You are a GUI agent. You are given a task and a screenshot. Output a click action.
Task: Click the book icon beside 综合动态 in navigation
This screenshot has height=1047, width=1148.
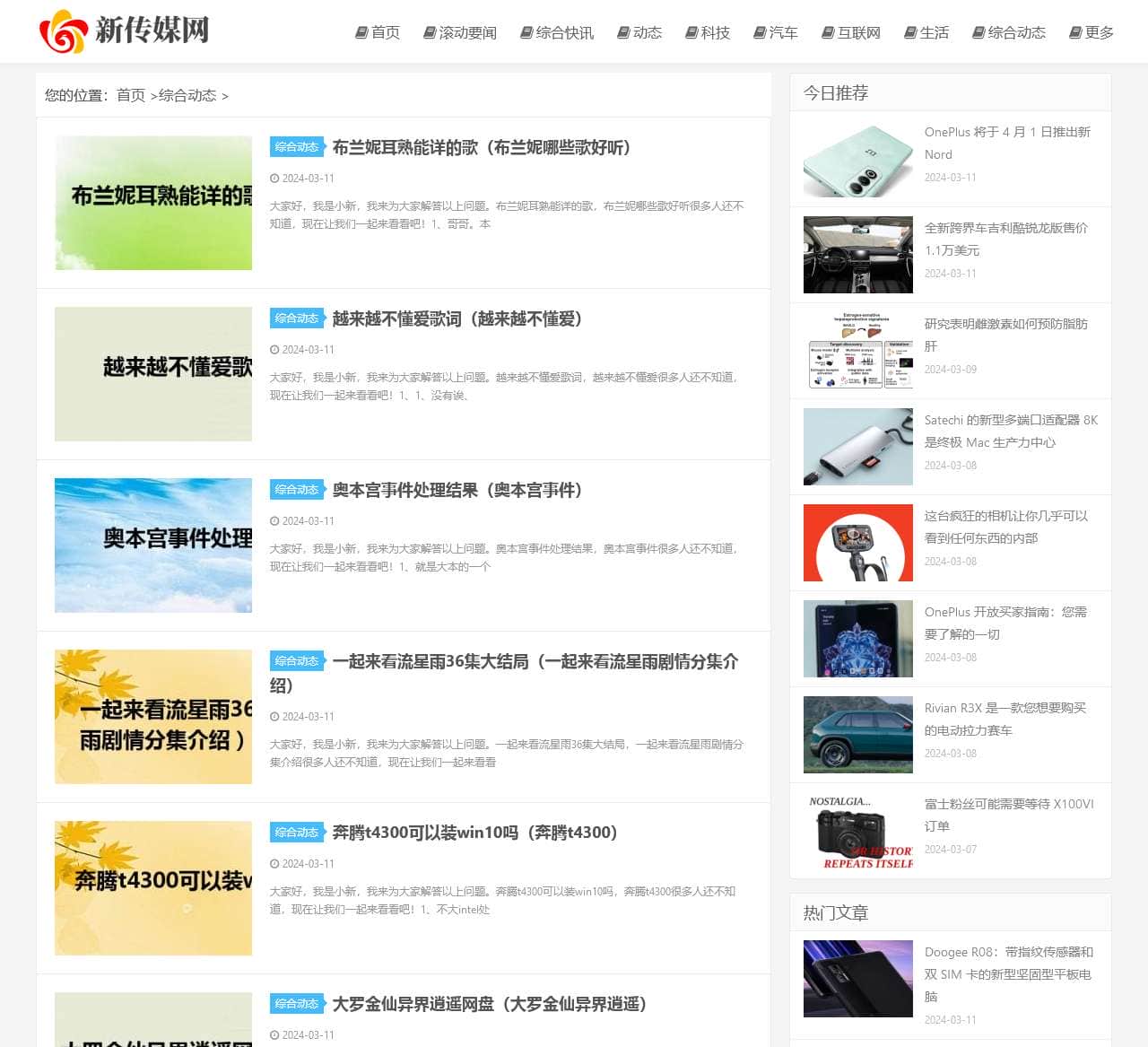[978, 32]
